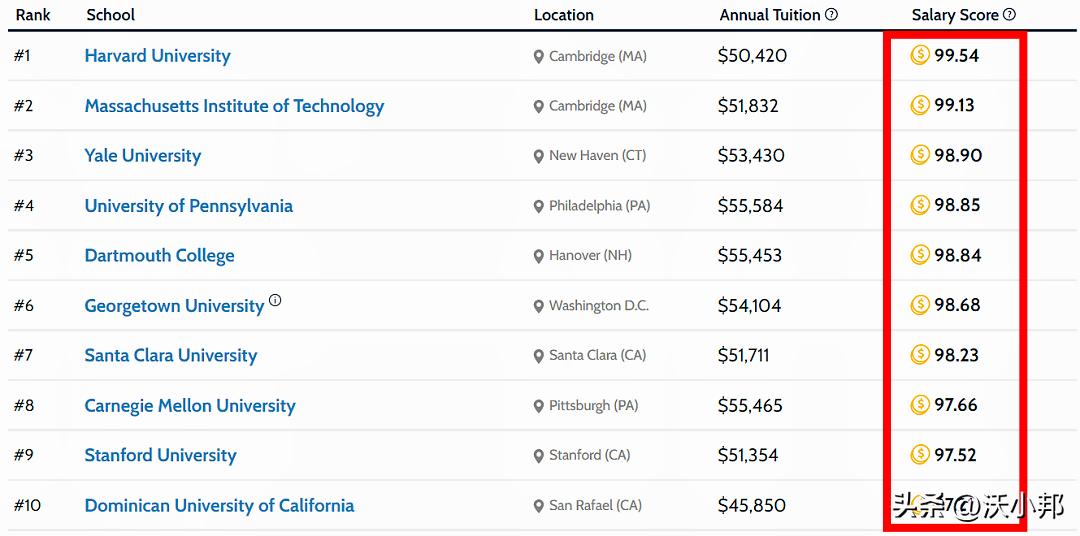Open Dominican University of California link

pyautogui.click(x=219, y=506)
